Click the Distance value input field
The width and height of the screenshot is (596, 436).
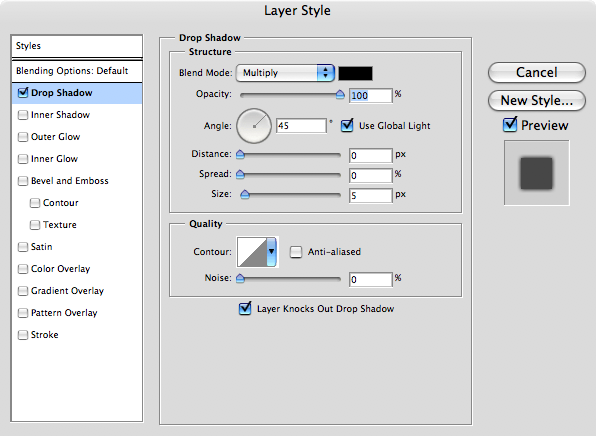371,155
